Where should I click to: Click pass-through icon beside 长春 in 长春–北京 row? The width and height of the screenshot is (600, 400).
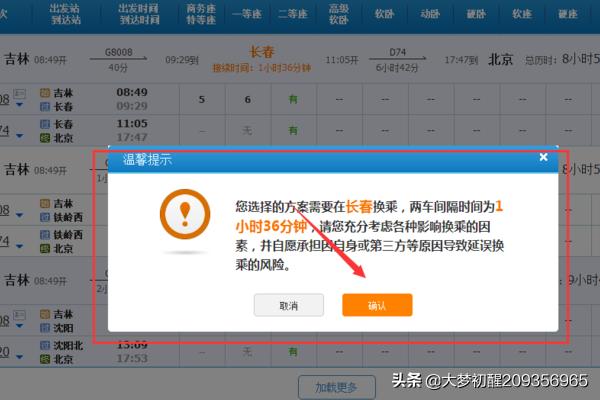click(x=45, y=124)
